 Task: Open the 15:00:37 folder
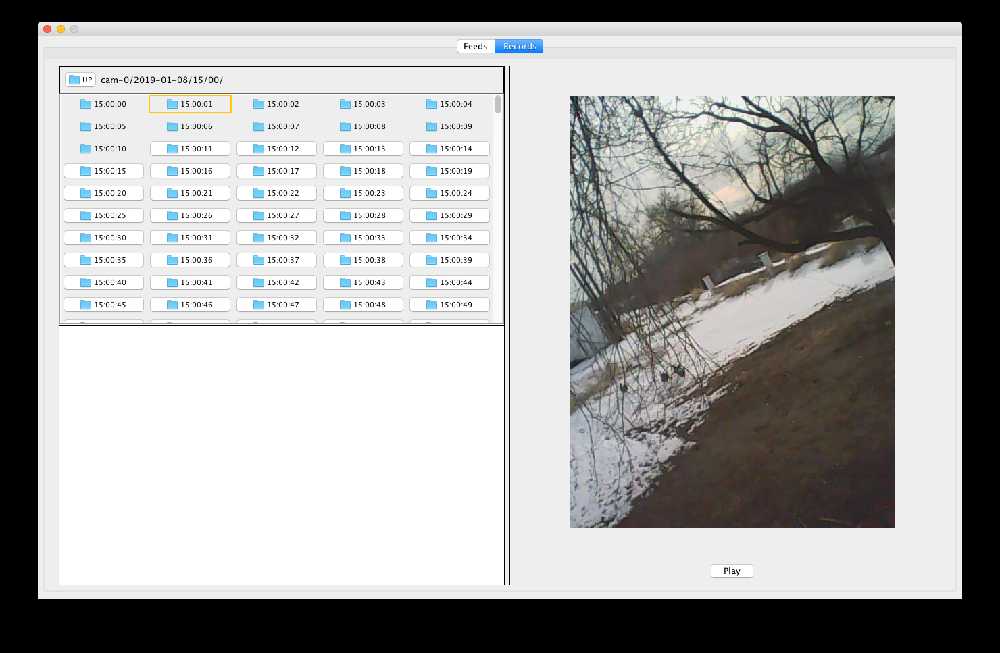[276, 260]
